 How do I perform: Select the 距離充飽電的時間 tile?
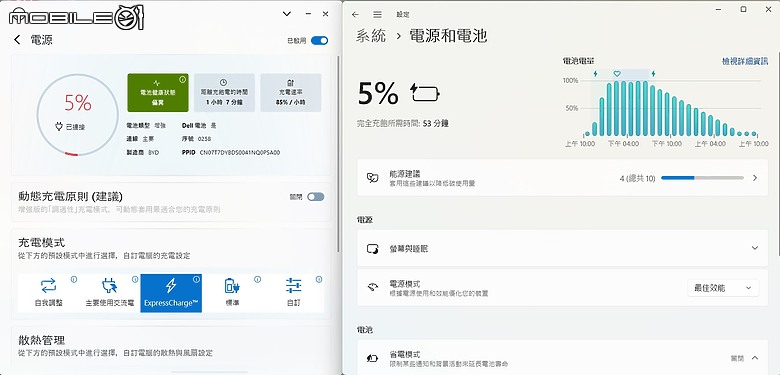pos(224,93)
